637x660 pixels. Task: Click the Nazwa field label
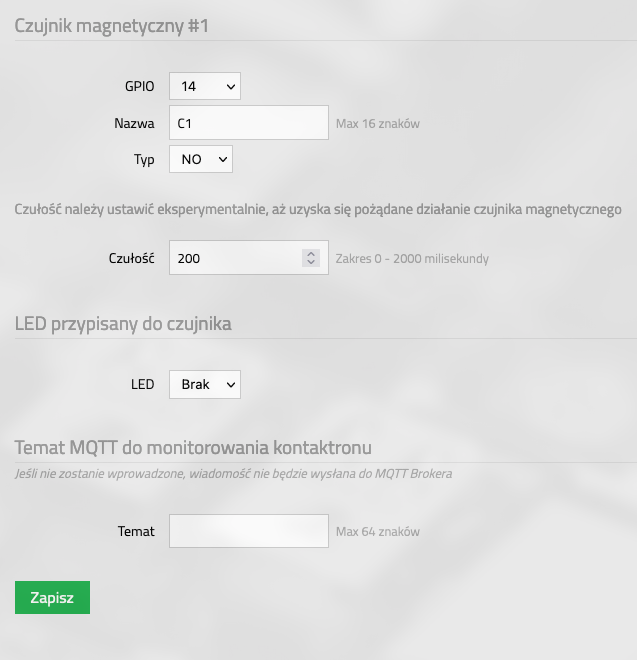(134, 123)
